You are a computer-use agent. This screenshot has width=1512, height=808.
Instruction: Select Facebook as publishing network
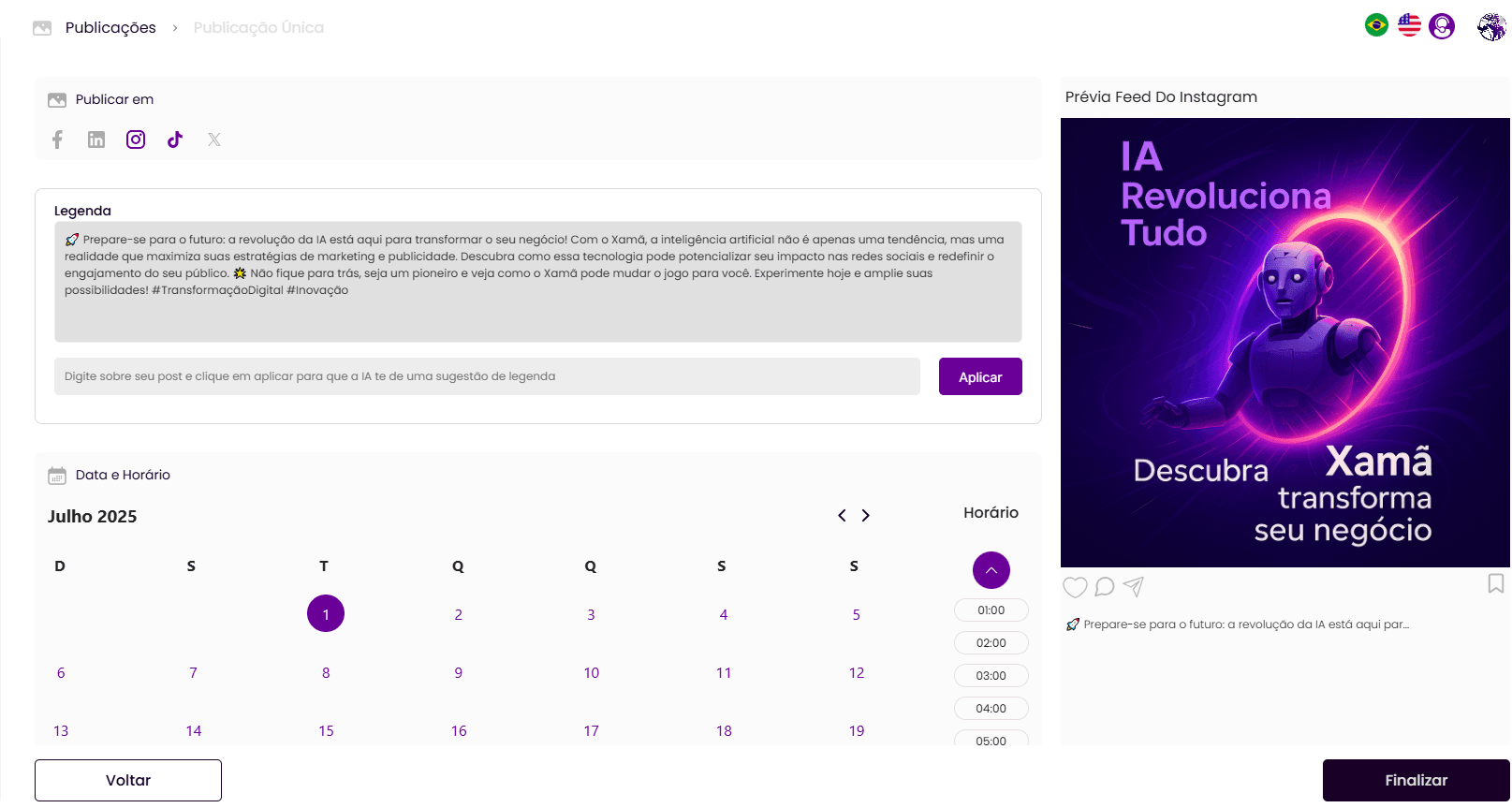tap(57, 140)
